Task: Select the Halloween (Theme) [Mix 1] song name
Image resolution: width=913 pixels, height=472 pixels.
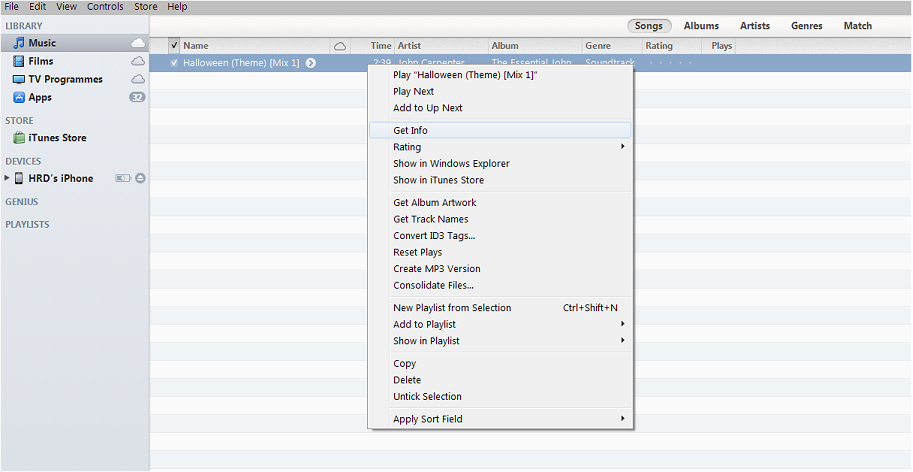Action: pyautogui.click(x=241, y=63)
